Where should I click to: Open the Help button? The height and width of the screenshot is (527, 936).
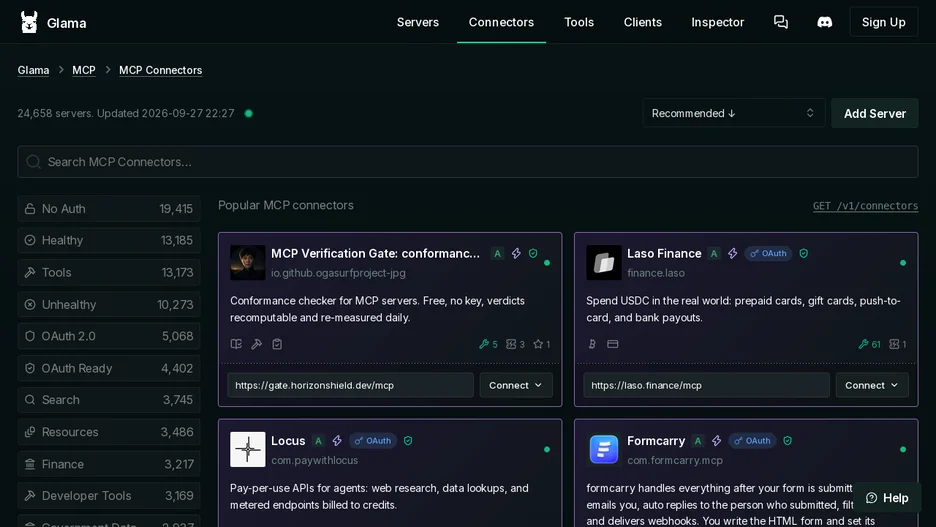pos(887,498)
